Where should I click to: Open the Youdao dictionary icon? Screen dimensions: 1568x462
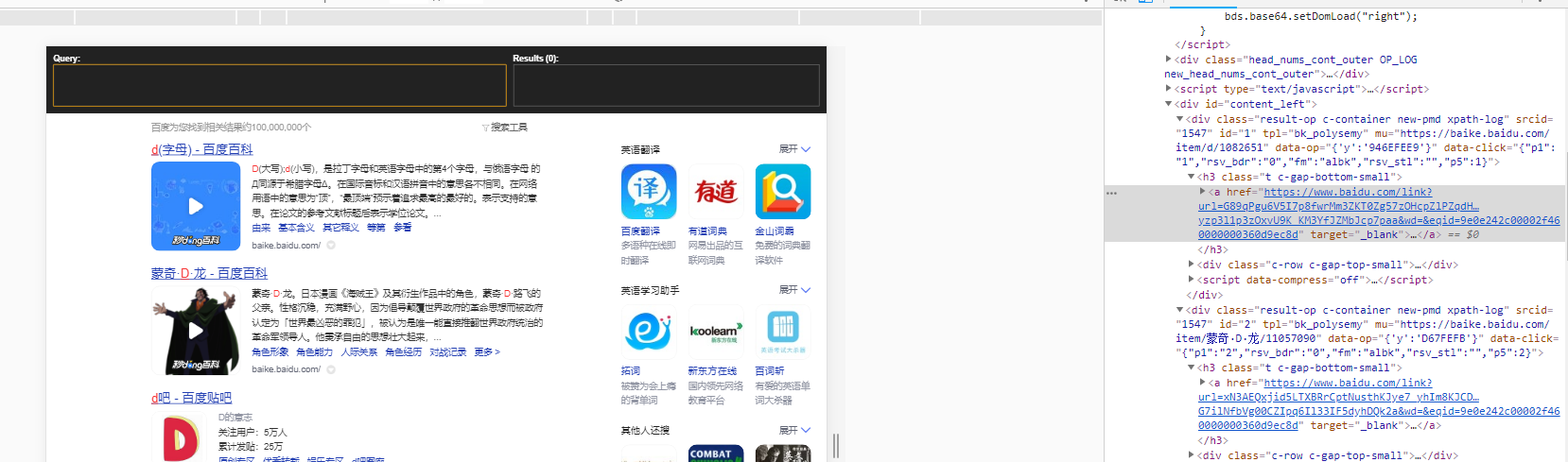click(x=716, y=192)
